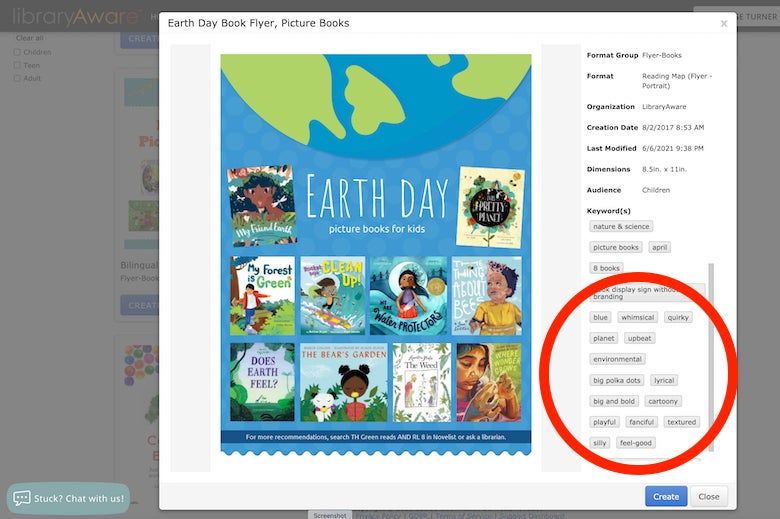Click the Clean Up! book cover
The width and height of the screenshot is (780, 519).
(x=333, y=296)
